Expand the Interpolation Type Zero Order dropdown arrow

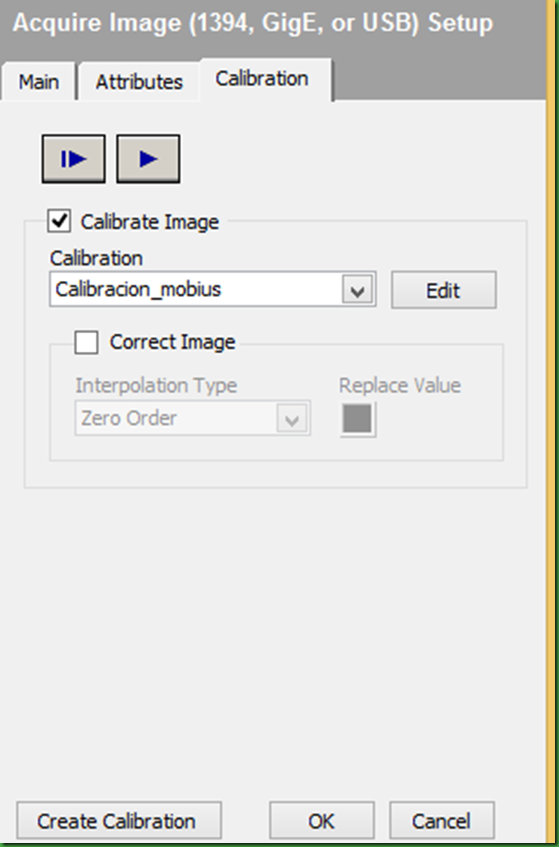coord(292,419)
